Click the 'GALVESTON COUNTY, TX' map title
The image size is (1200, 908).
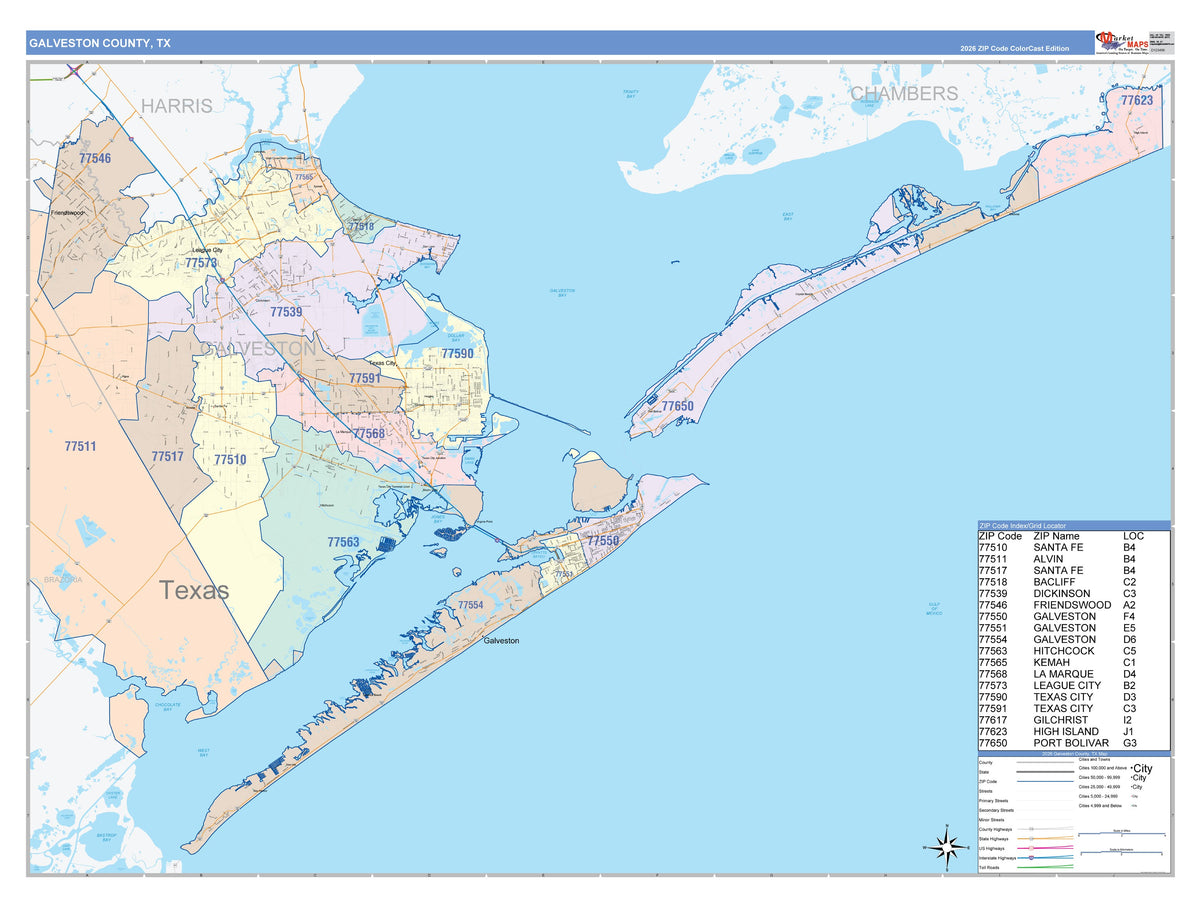point(99,43)
